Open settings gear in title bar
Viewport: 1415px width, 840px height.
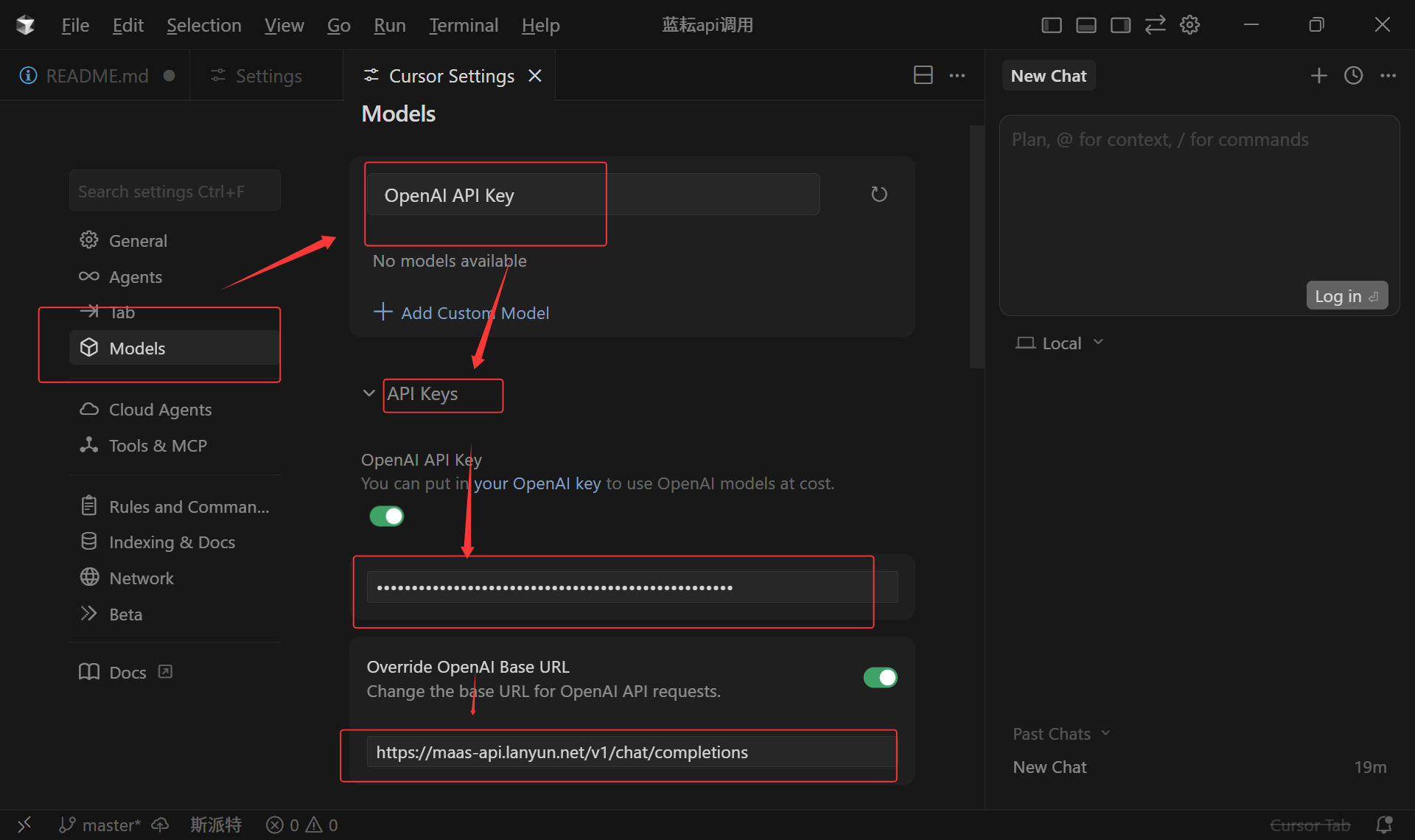[1189, 25]
